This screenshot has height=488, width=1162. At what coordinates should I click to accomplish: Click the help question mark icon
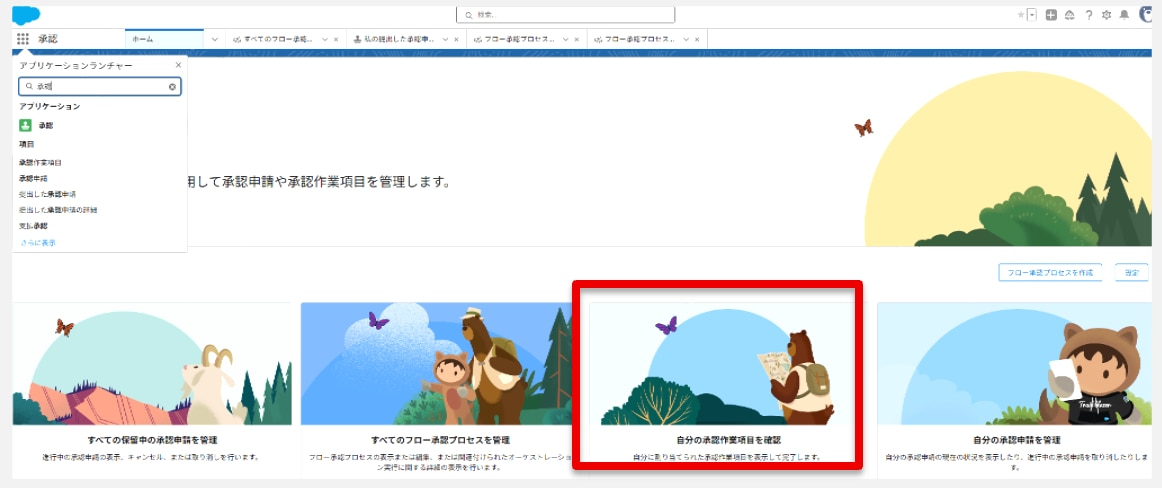1088,15
